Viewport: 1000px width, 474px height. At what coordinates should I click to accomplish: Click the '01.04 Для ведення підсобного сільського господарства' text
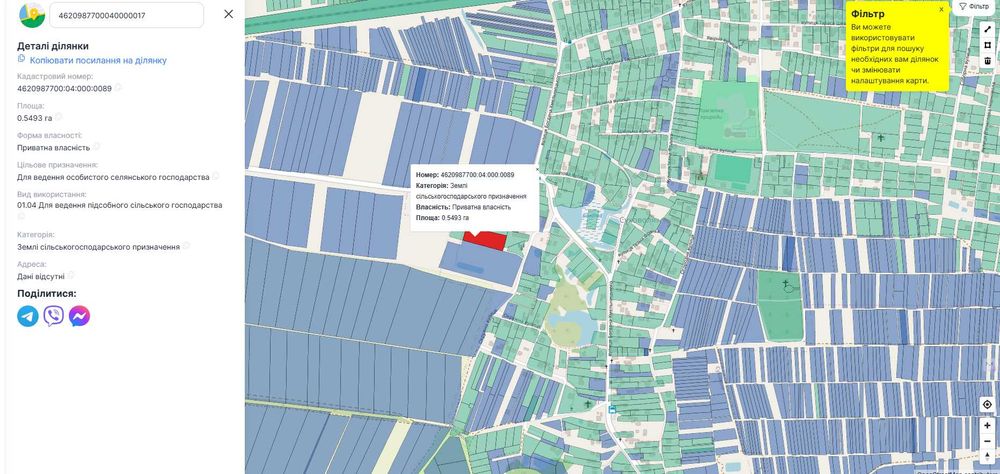pyautogui.click(x=120, y=205)
